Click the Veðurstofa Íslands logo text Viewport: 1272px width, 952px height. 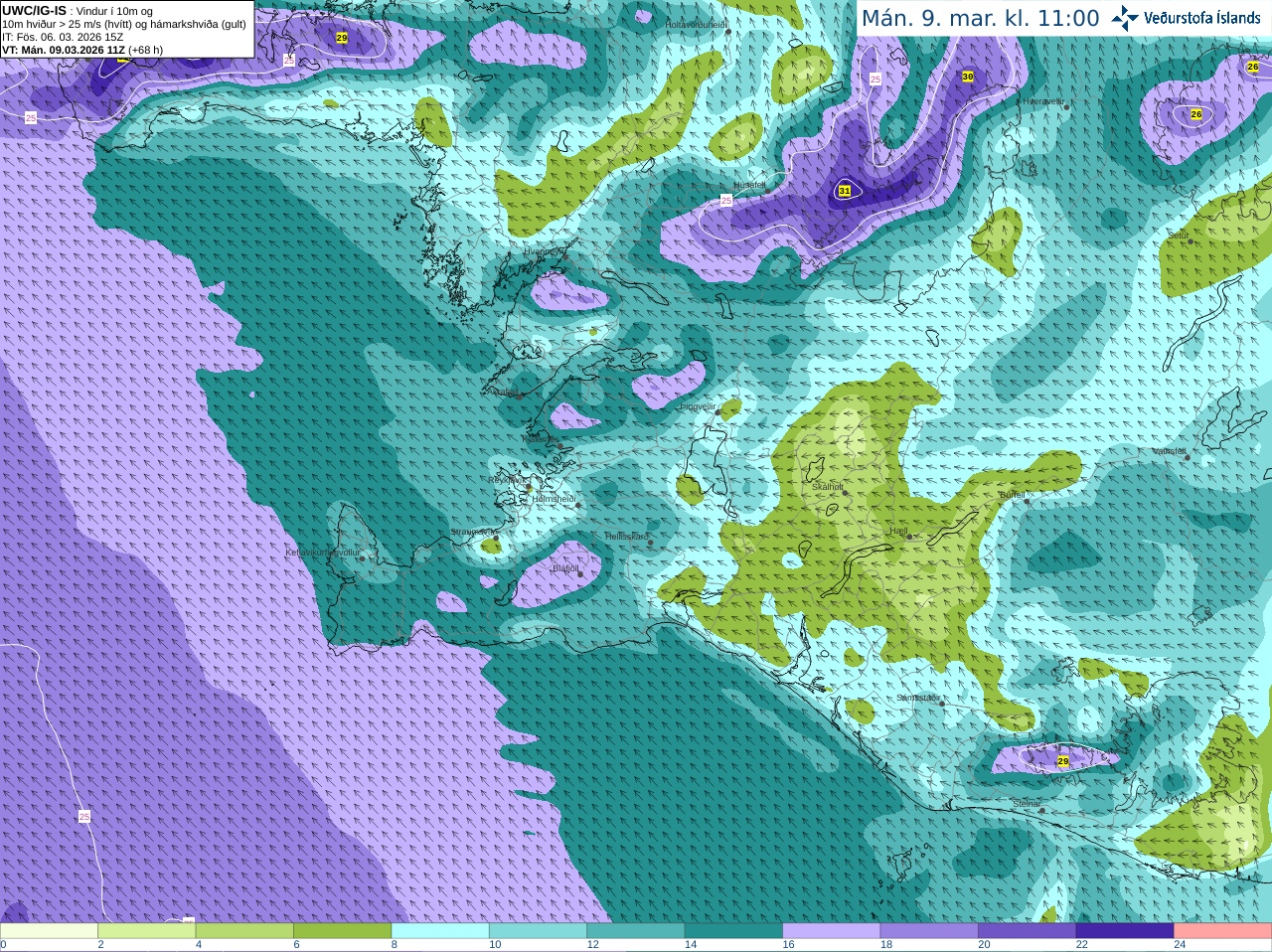[x=1202, y=18]
